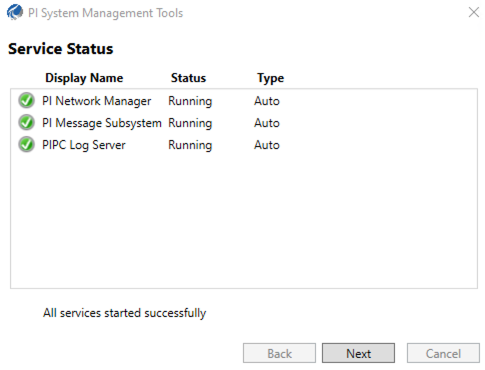Click the Next button
485x370 pixels.
(358, 353)
